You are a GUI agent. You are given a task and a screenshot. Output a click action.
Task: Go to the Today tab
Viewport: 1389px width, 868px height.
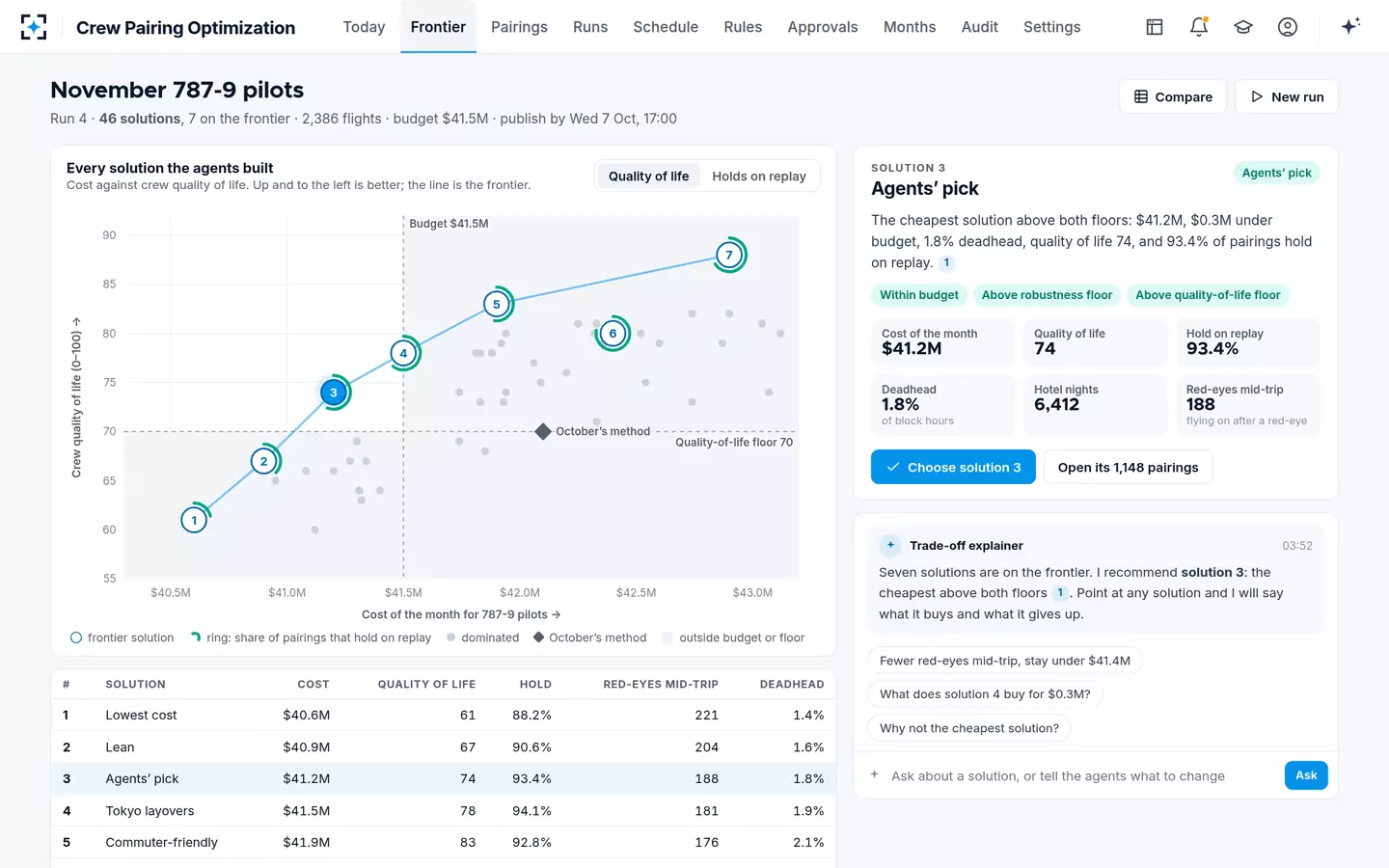[x=364, y=27]
